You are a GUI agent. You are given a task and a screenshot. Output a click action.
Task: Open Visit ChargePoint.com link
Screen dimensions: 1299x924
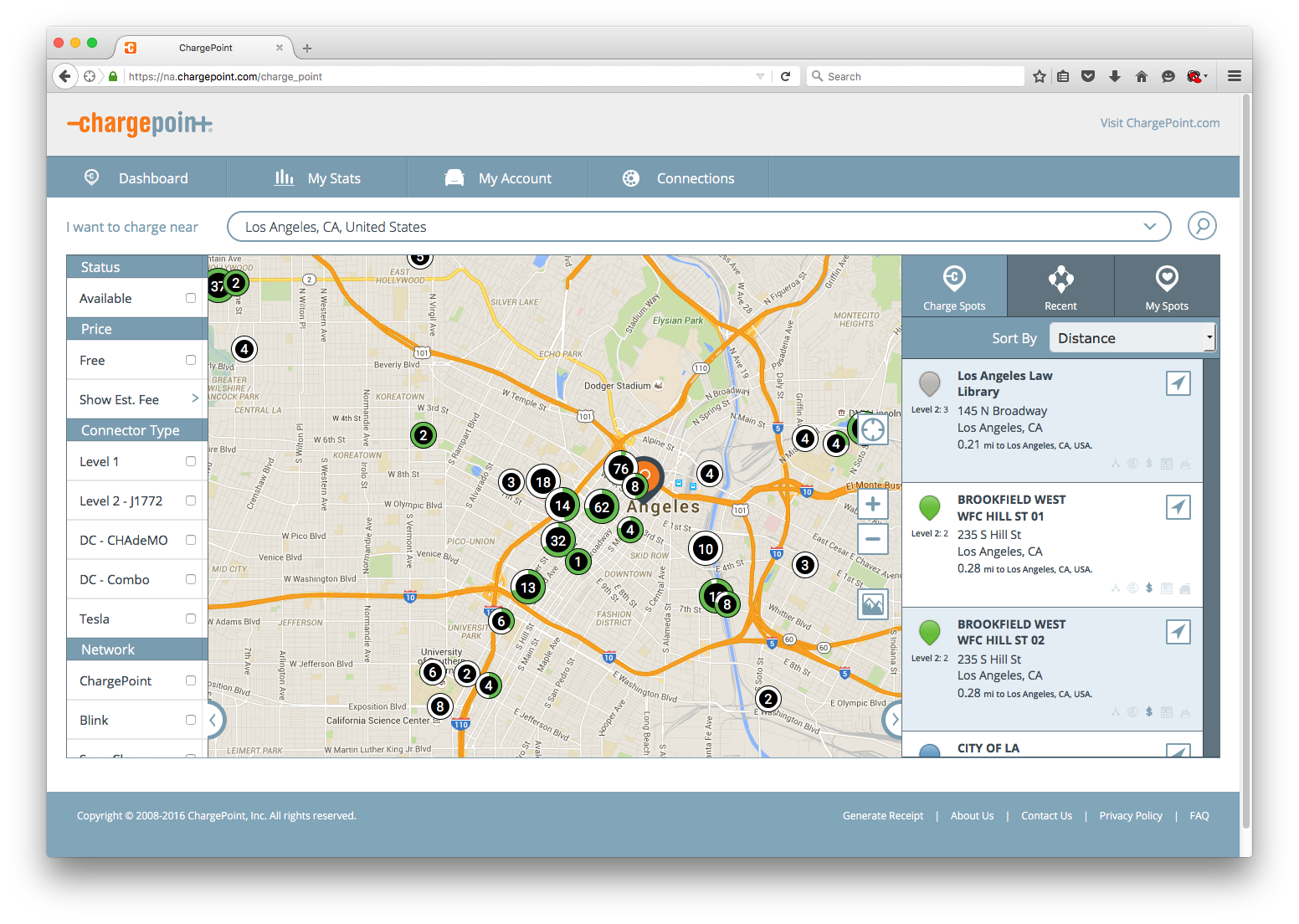pos(1160,123)
